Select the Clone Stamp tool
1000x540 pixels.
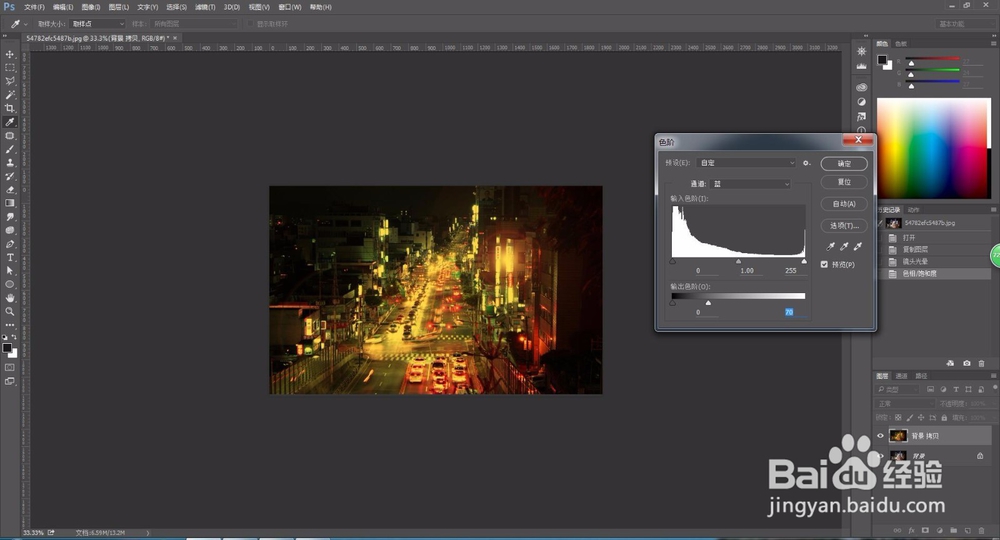point(10,163)
